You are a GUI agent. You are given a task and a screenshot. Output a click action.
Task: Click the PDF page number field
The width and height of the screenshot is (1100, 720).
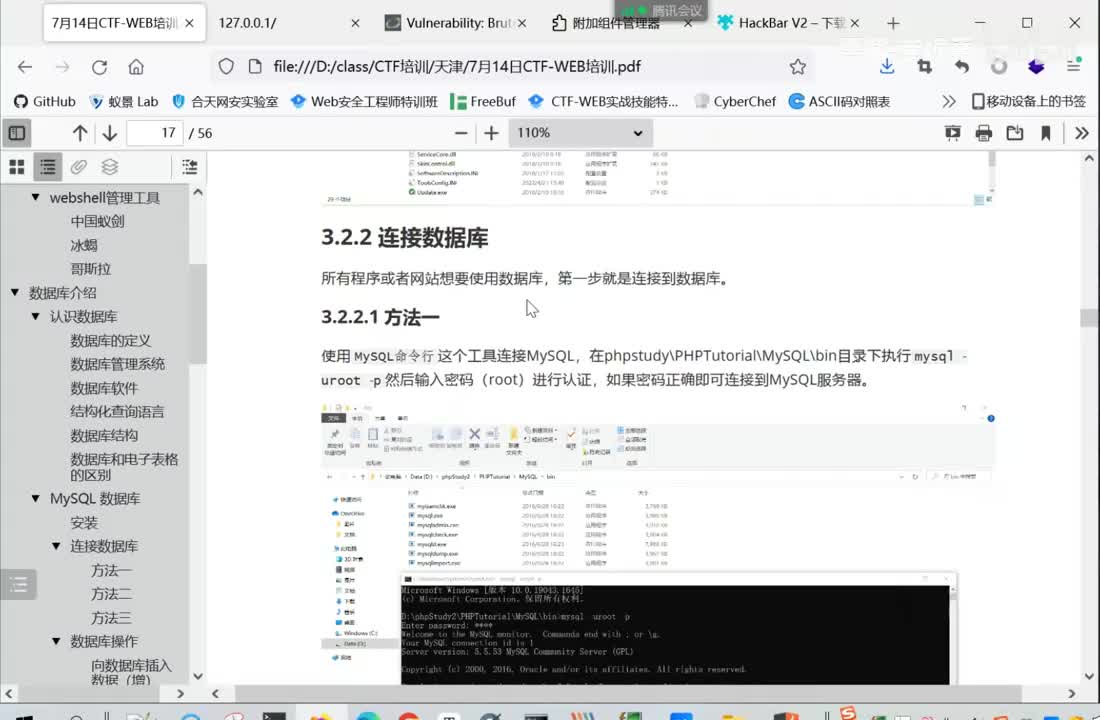pos(155,133)
